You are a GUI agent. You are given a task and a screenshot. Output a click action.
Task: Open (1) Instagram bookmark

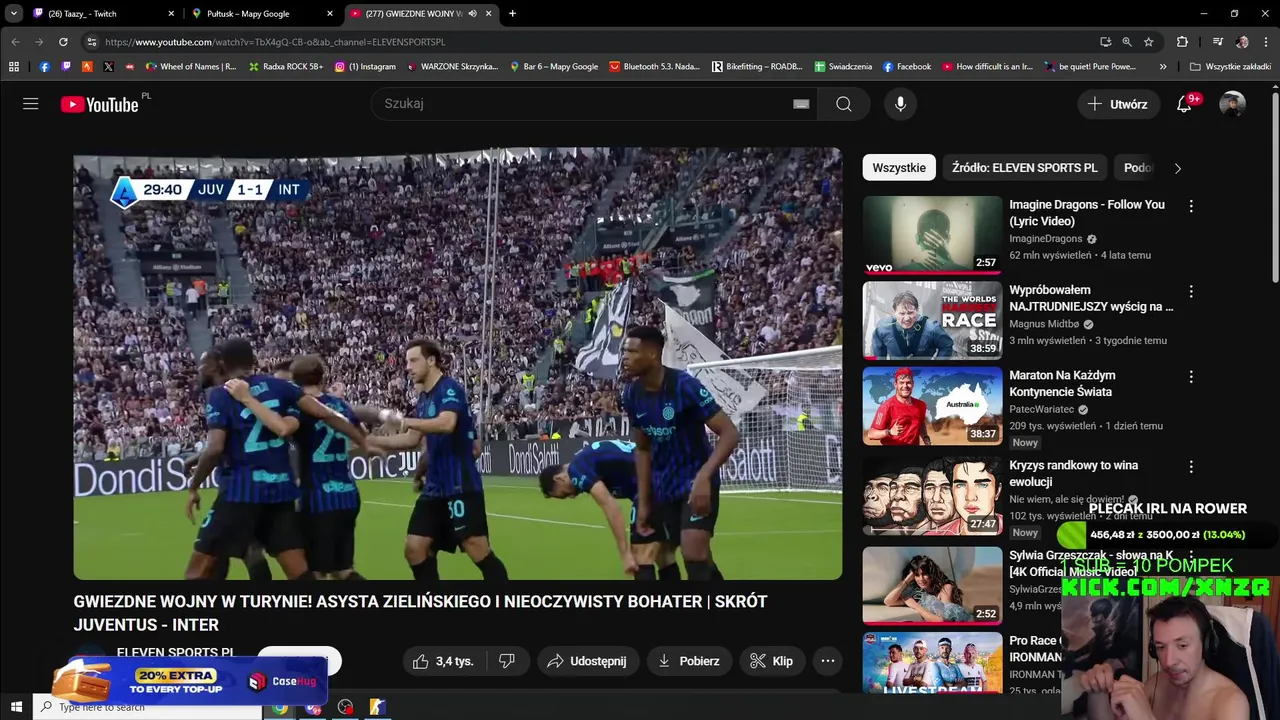point(365,67)
